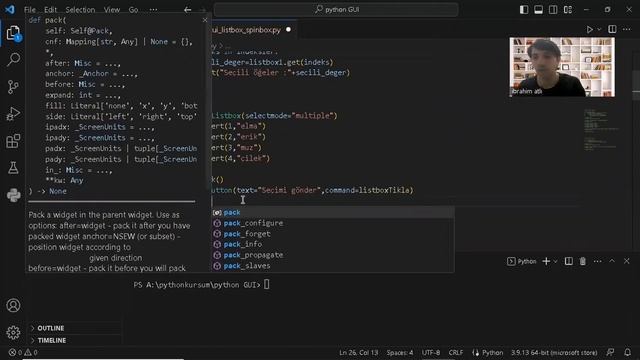The height and width of the screenshot is (360, 640).
Task: Open the Testing flask view
Action: [13, 168]
